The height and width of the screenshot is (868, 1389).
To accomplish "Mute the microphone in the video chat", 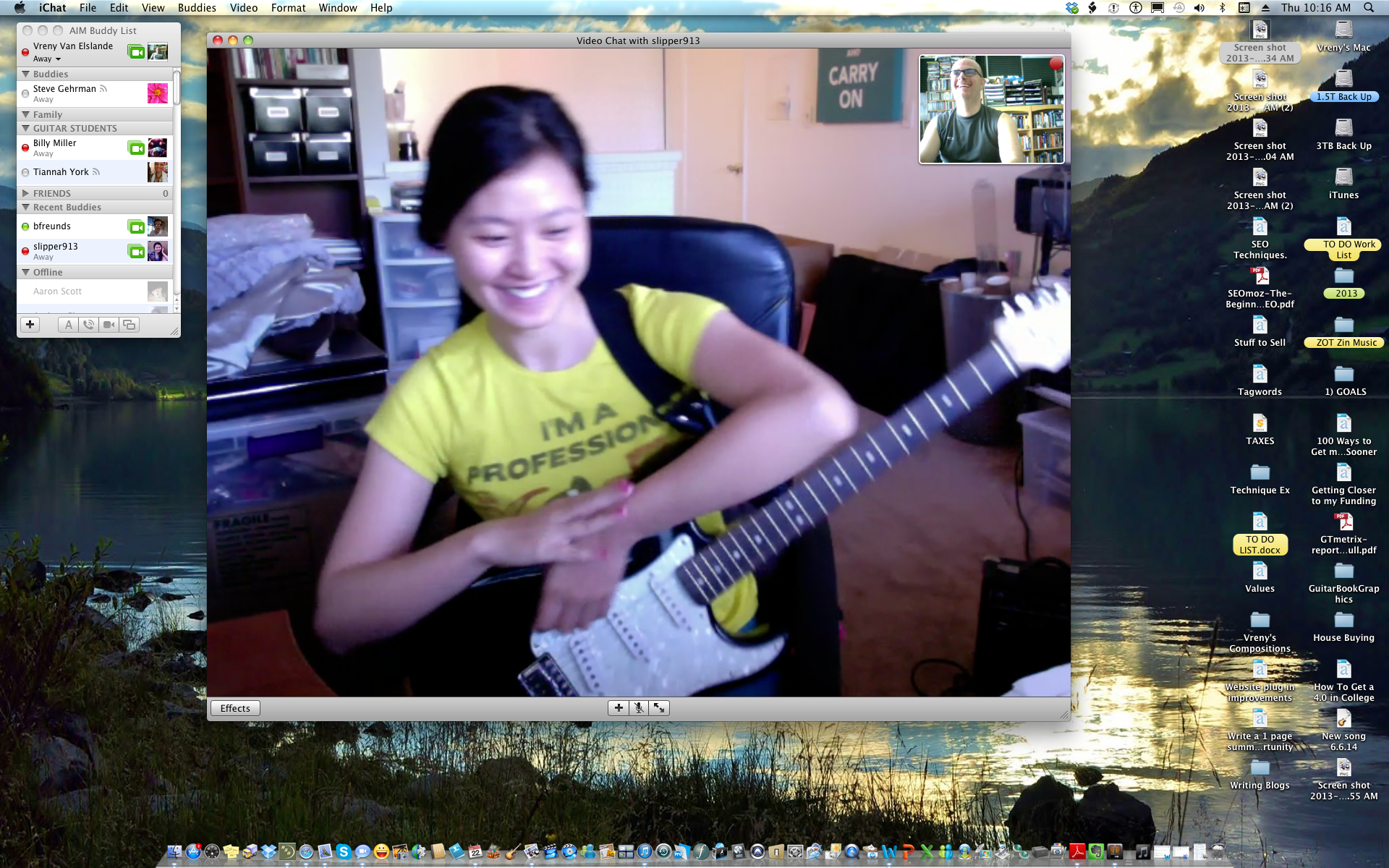I will pyautogui.click(x=639, y=708).
